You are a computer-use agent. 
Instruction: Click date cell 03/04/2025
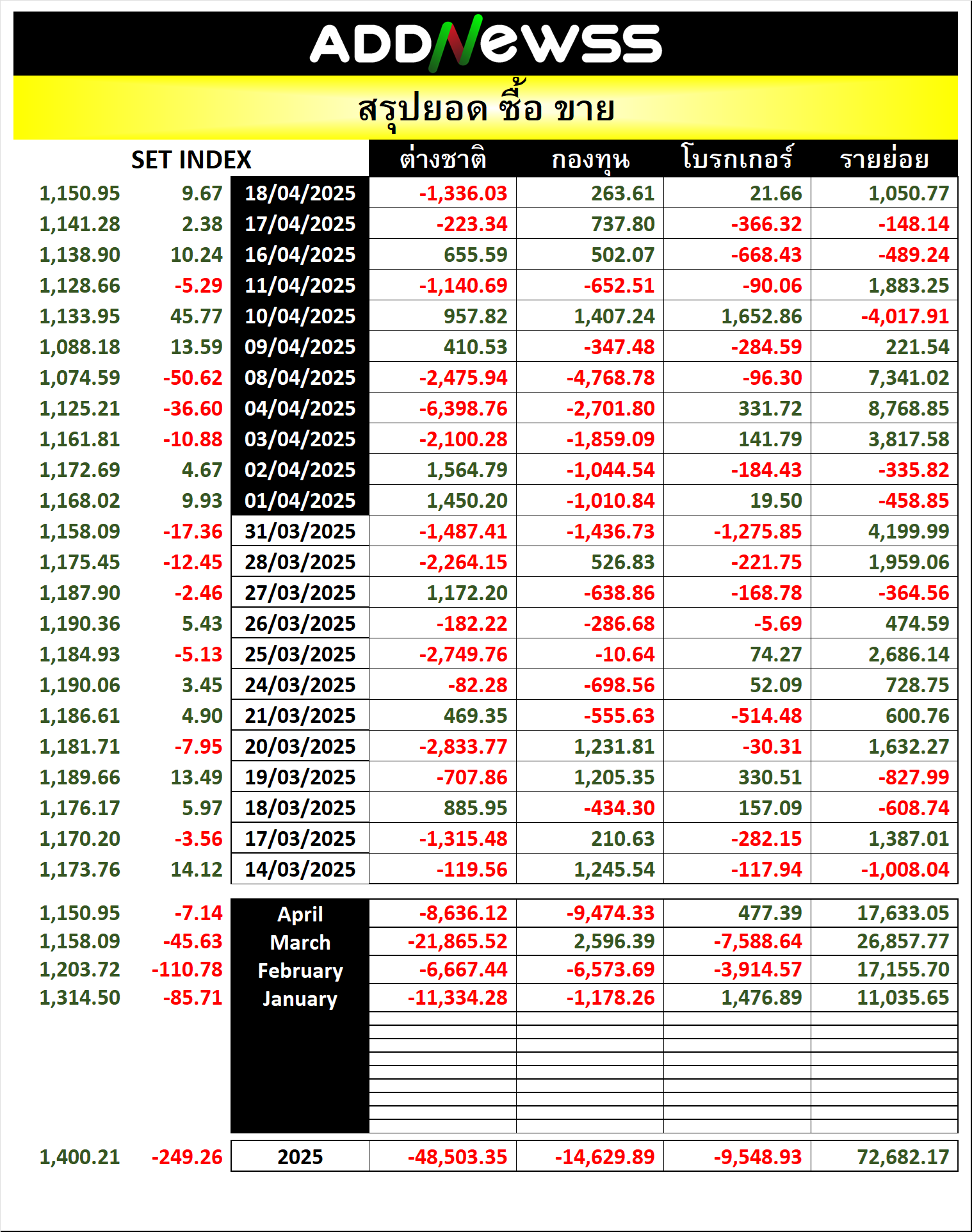click(x=300, y=439)
